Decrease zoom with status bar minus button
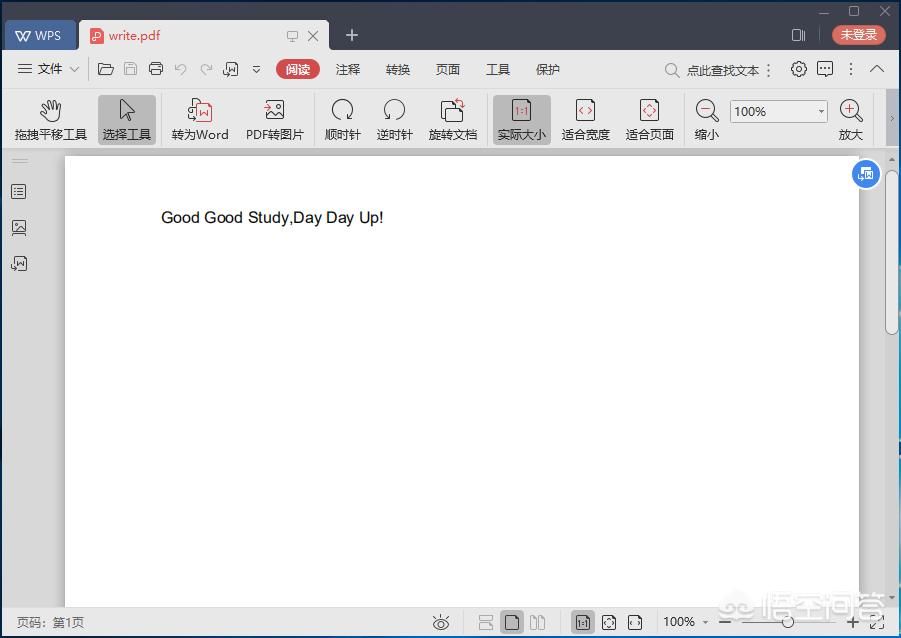This screenshot has width=901, height=638. point(725,622)
